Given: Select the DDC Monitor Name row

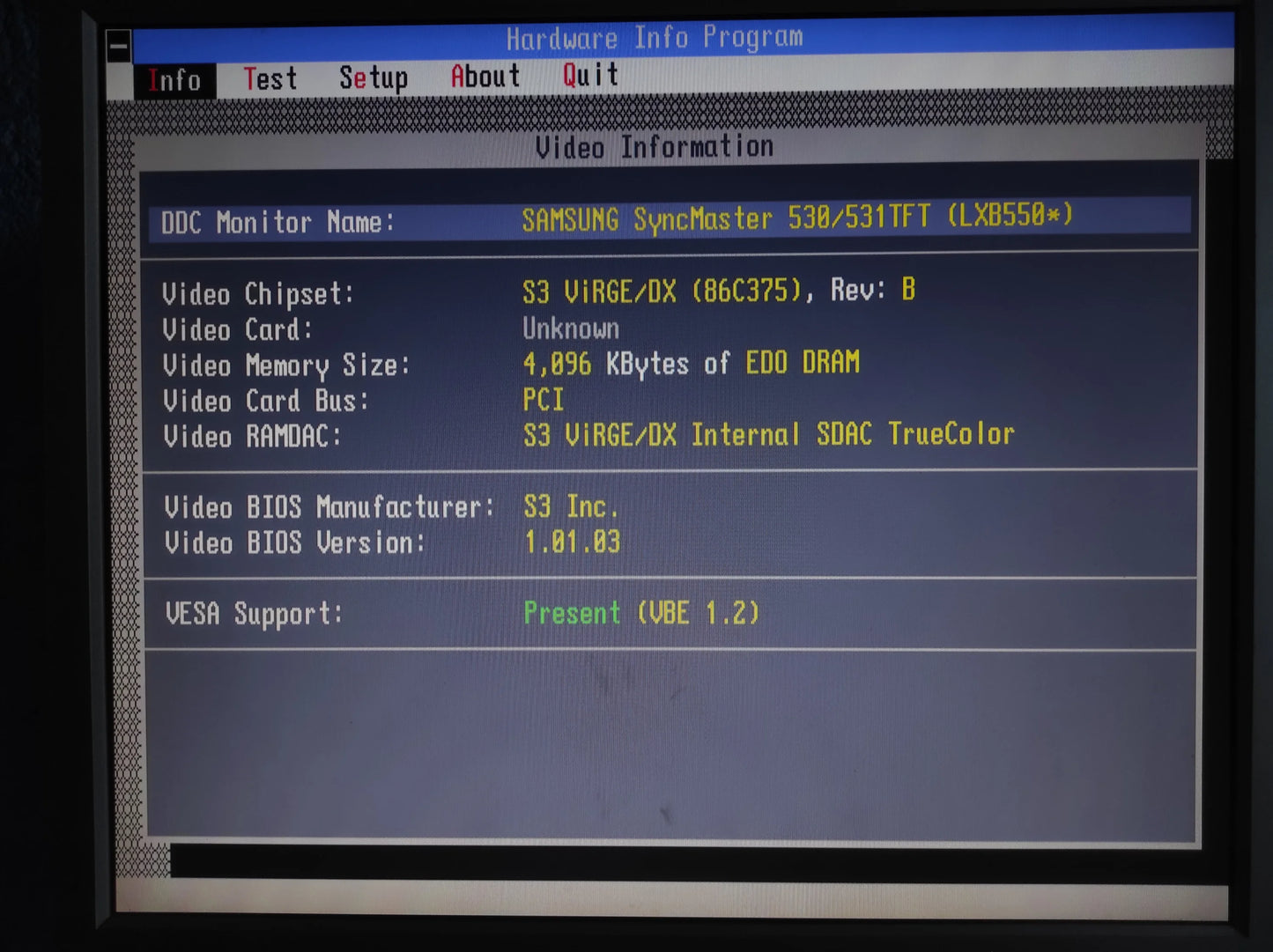Looking at the screenshot, I should [670, 219].
